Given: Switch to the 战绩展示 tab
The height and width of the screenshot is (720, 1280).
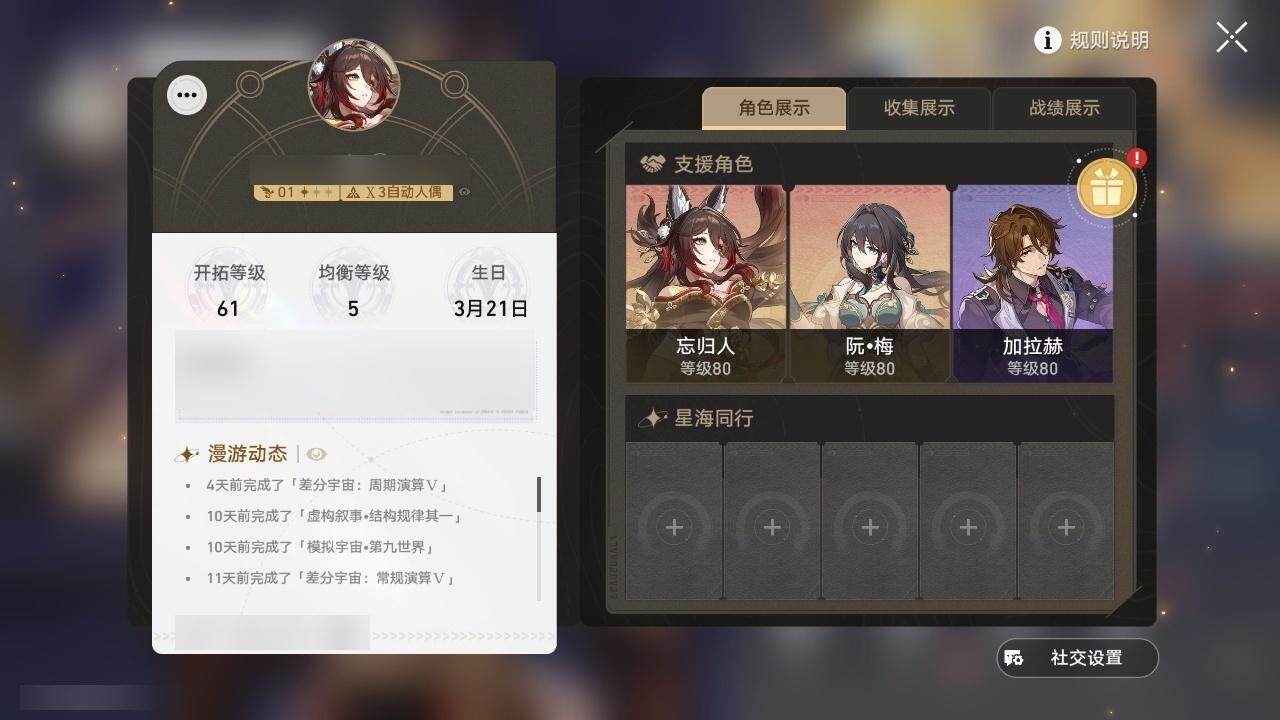Looking at the screenshot, I should tap(1064, 108).
